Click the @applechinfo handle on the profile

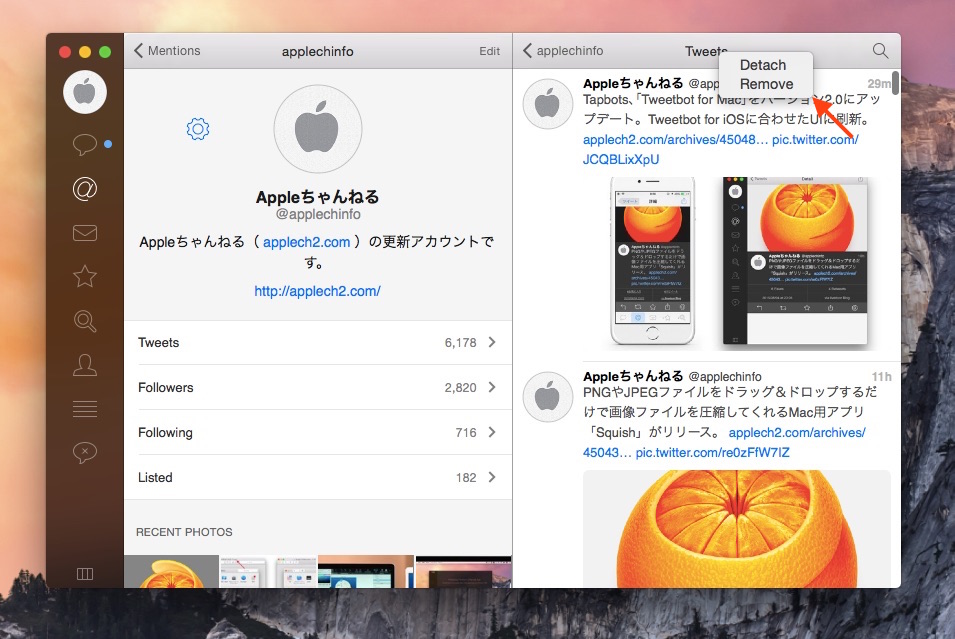[x=318, y=214]
